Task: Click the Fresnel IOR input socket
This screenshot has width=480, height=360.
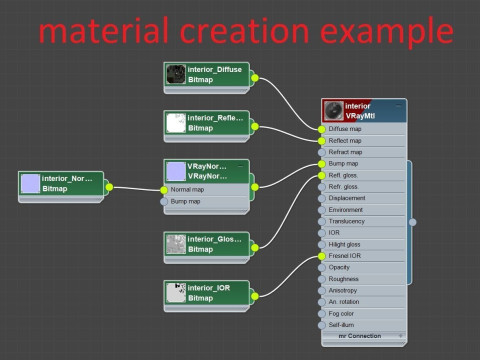Action: 322,256
